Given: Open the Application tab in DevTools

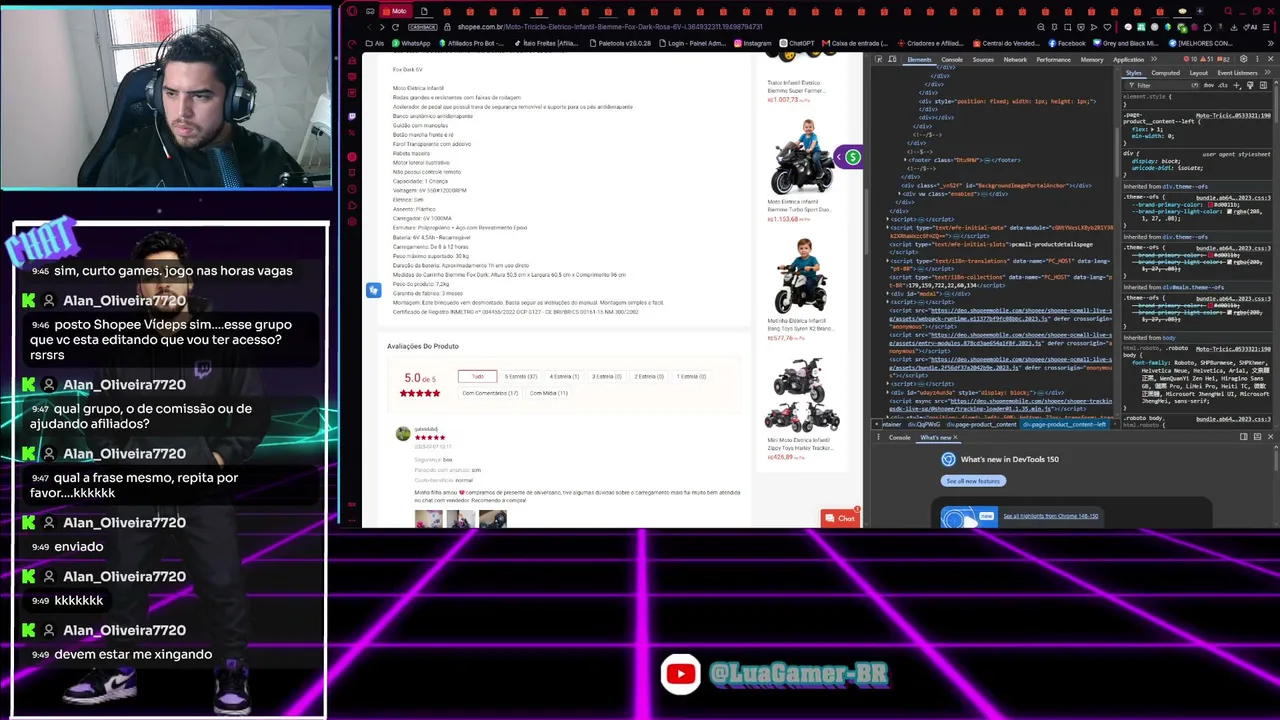Looking at the screenshot, I should (x=1128, y=59).
